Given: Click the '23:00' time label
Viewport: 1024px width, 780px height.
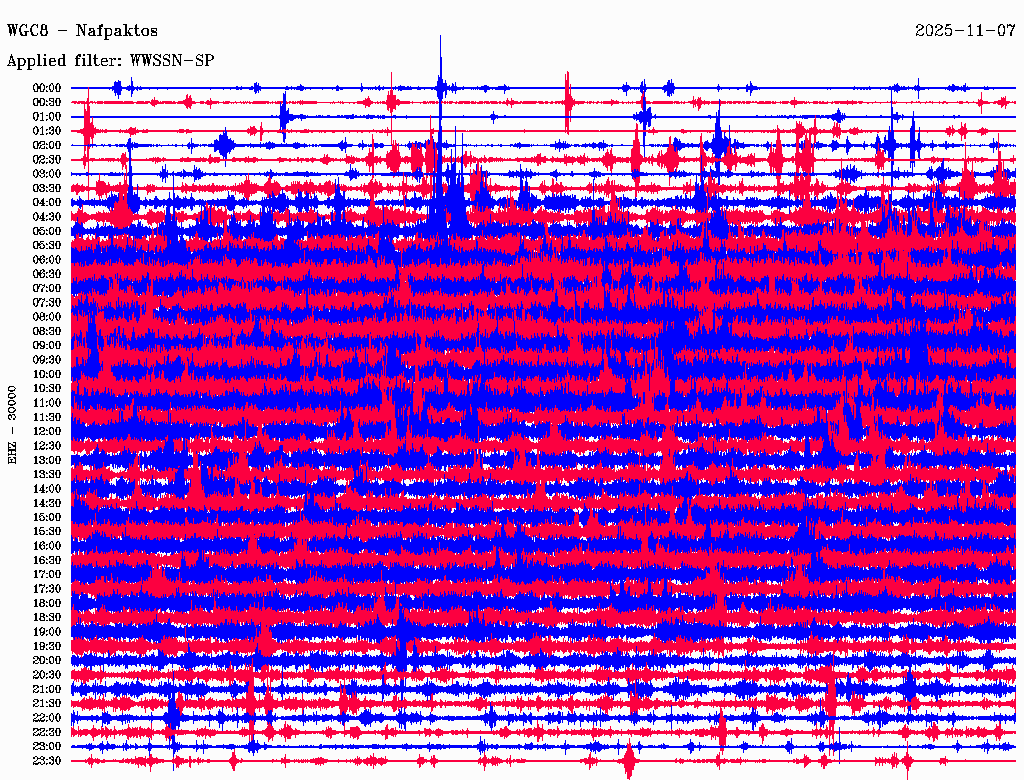Looking at the screenshot, I should coord(47,747).
